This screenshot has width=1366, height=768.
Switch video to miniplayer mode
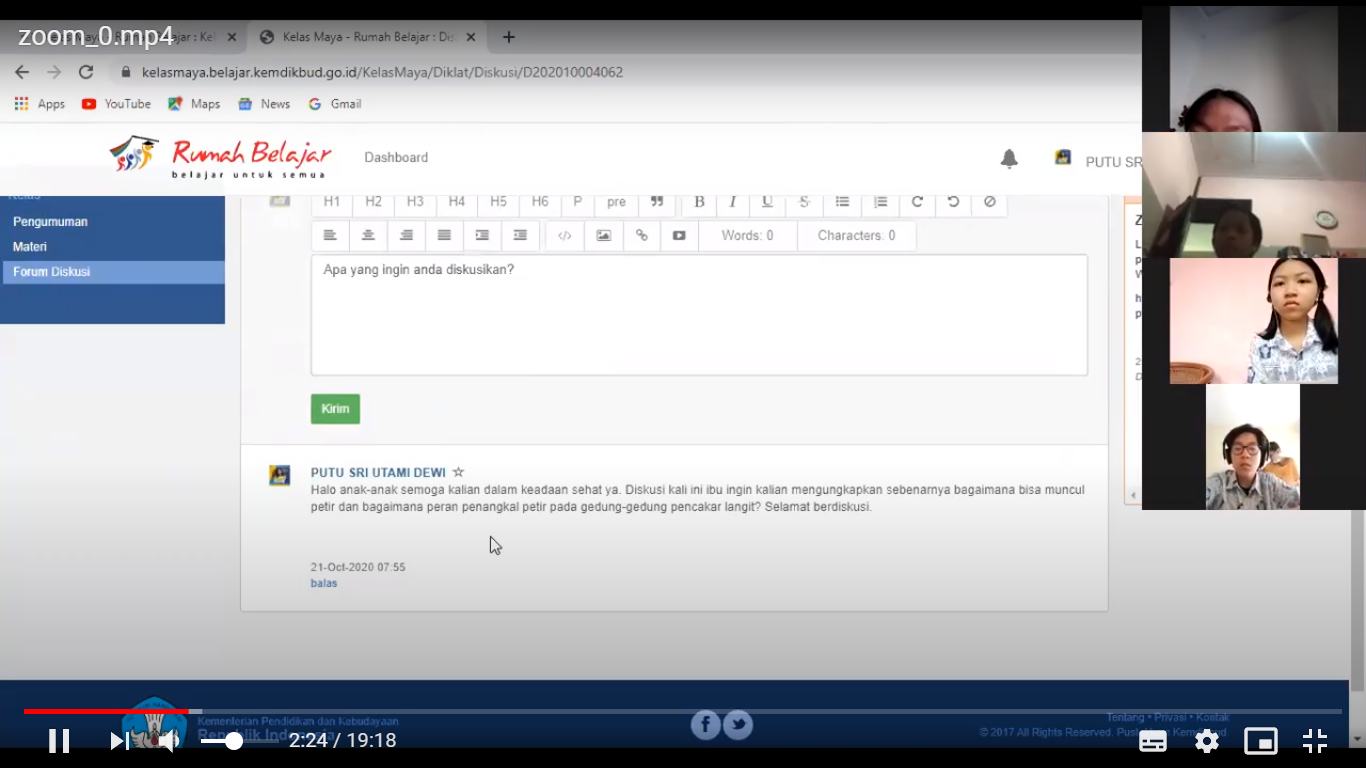coord(1261,741)
